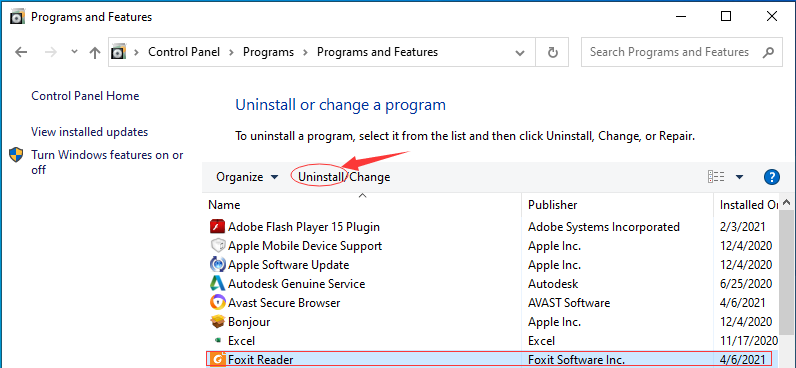Viewport: 796px width, 368px height.
Task: Click Uninstall in the toolbar
Action: (x=320, y=177)
